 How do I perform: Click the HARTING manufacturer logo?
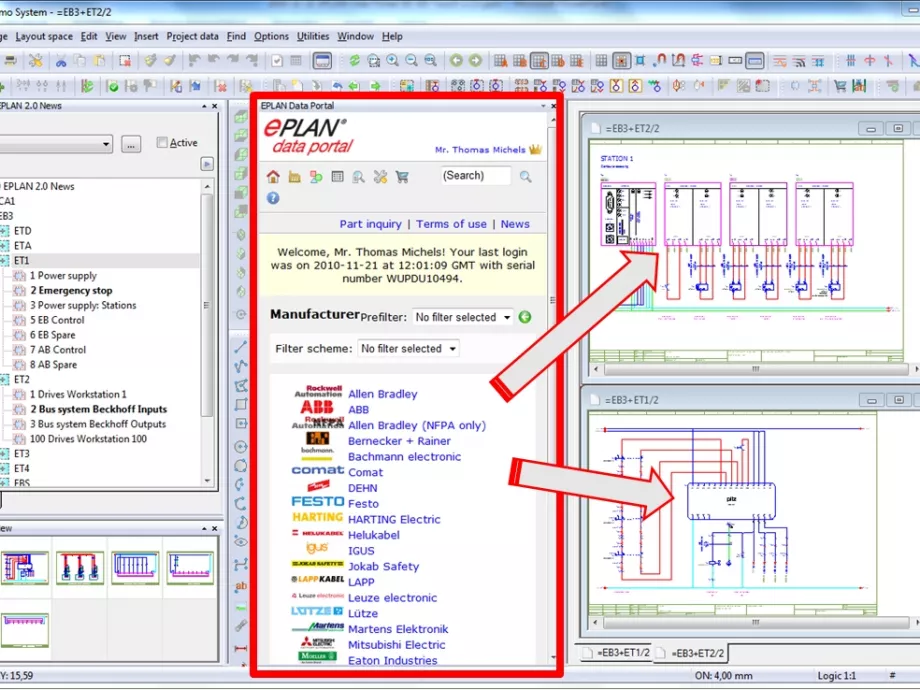[317, 517]
